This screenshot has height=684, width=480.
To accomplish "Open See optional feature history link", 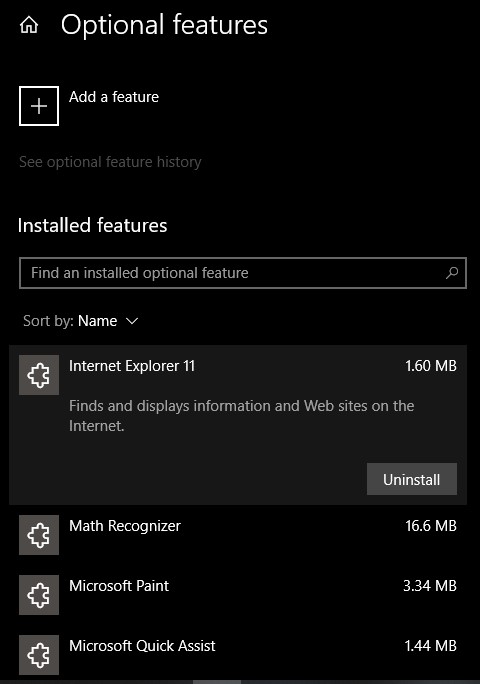I will [x=110, y=162].
